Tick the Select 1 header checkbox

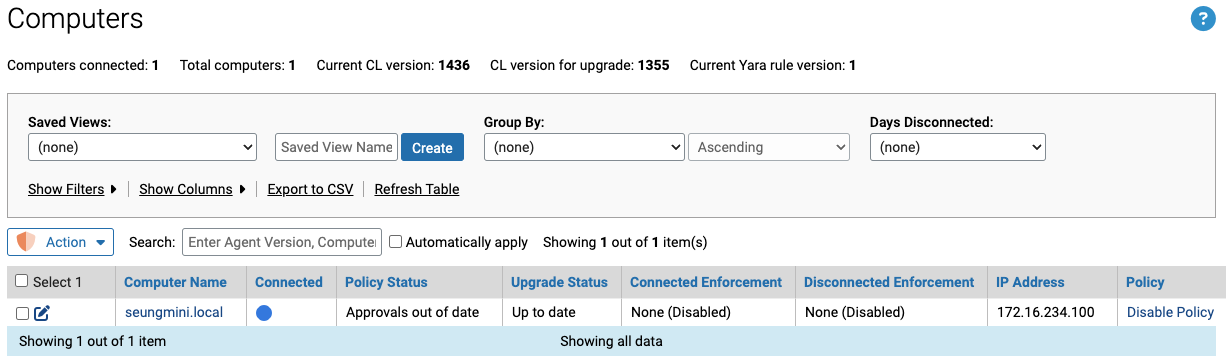[22, 282]
